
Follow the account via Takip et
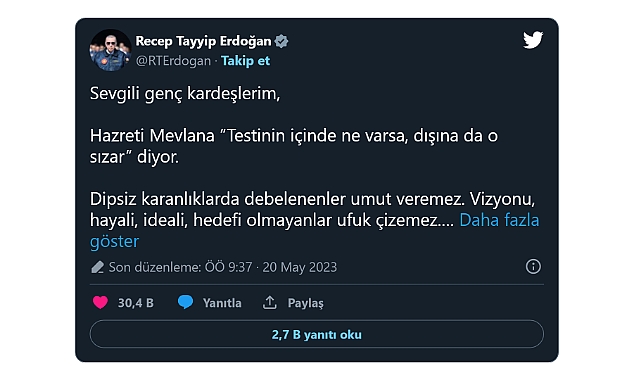pyautogui.click(x=245, y=60)
